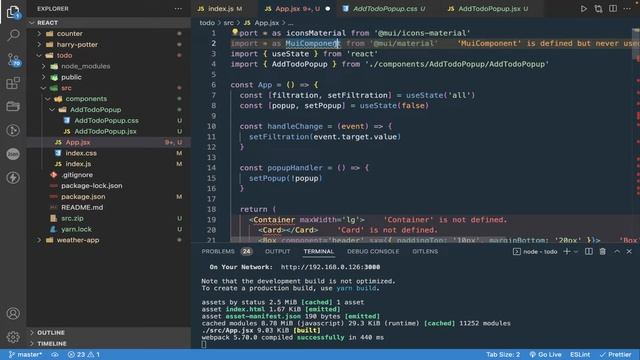Split the terminal panel
640x360 pixels.
point(589,251)
